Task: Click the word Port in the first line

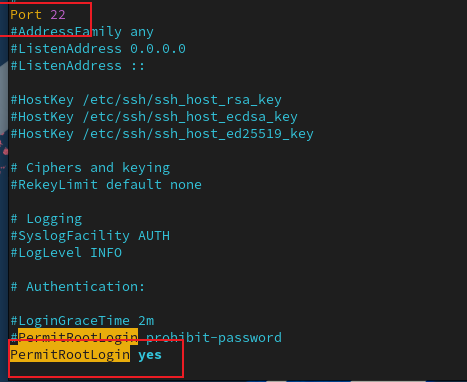Action: coord(26,15)
